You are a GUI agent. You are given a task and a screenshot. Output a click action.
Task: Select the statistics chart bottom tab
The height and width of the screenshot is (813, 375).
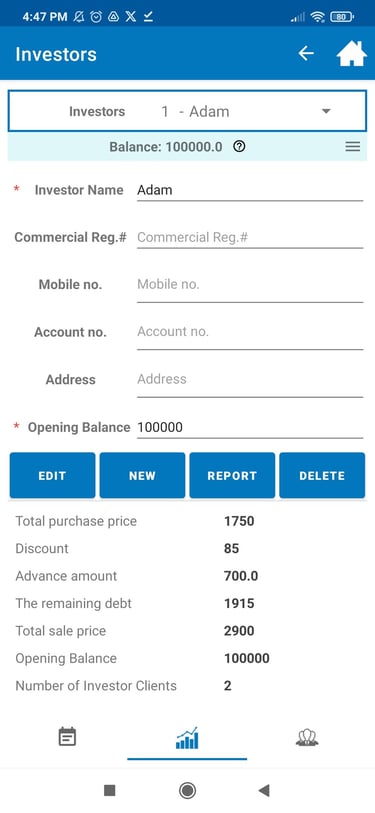pos(187,737)
